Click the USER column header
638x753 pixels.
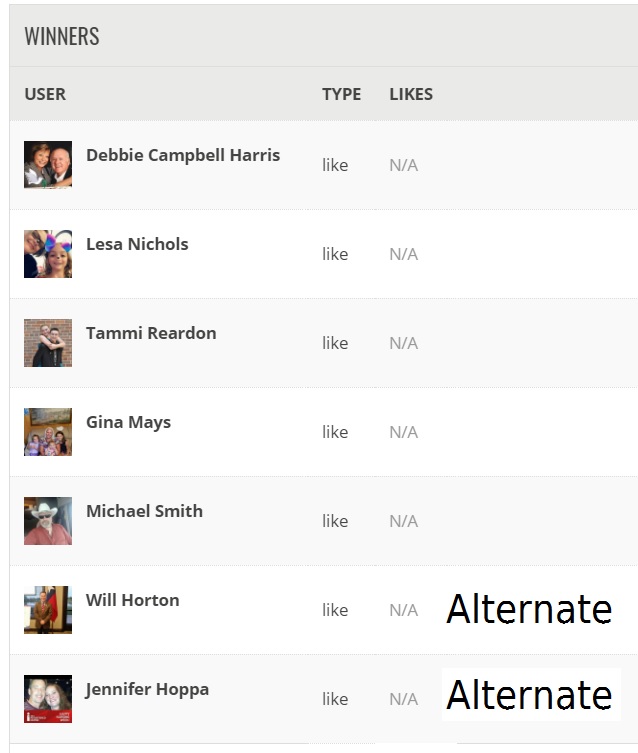tap(45, 94)
